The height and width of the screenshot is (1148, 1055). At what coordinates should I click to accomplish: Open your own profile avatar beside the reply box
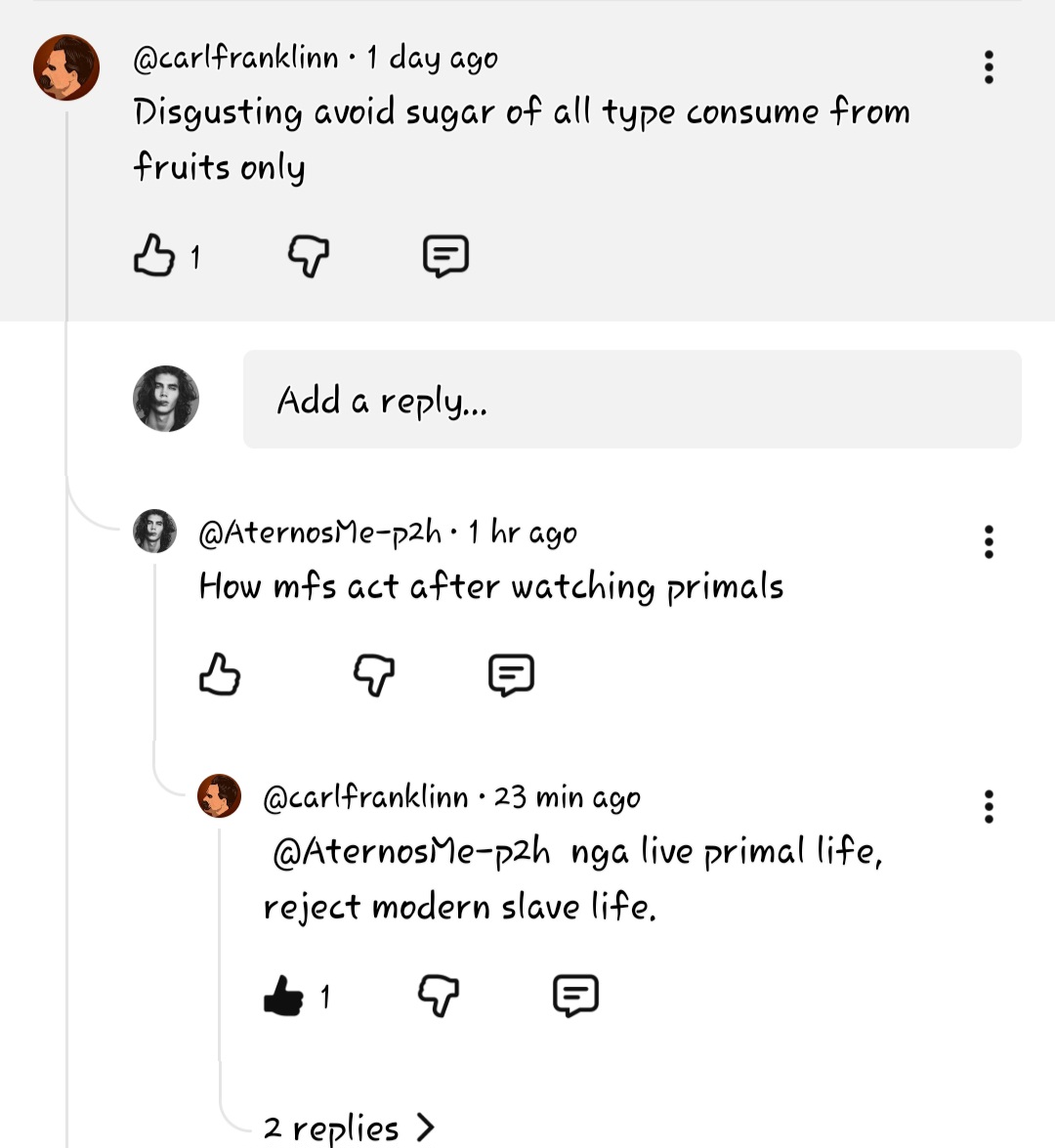(165, 398)
